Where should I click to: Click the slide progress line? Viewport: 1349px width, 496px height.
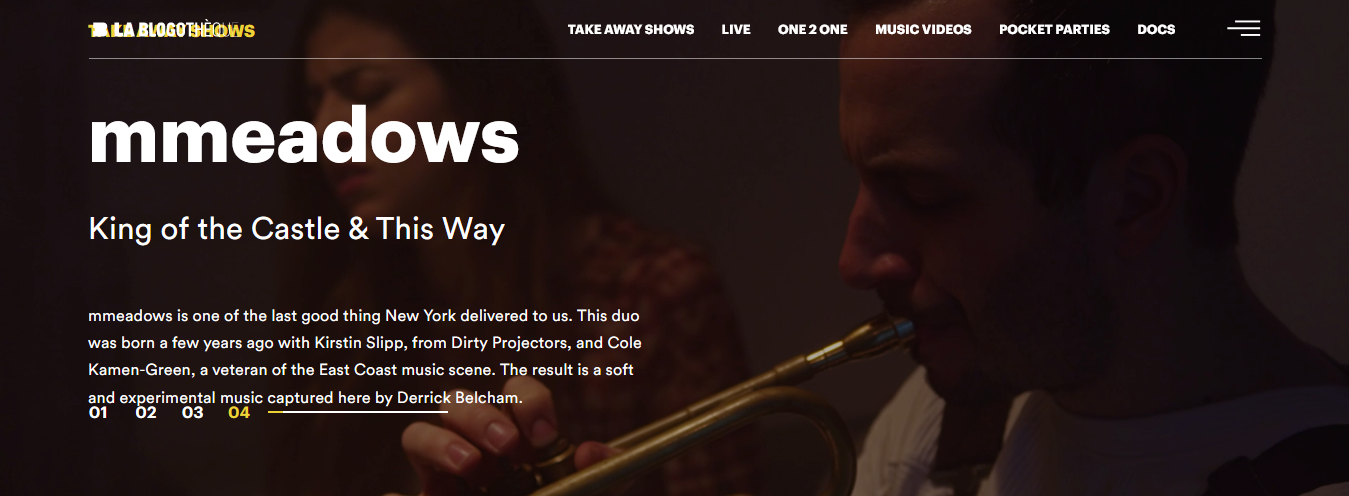point(358,412)
